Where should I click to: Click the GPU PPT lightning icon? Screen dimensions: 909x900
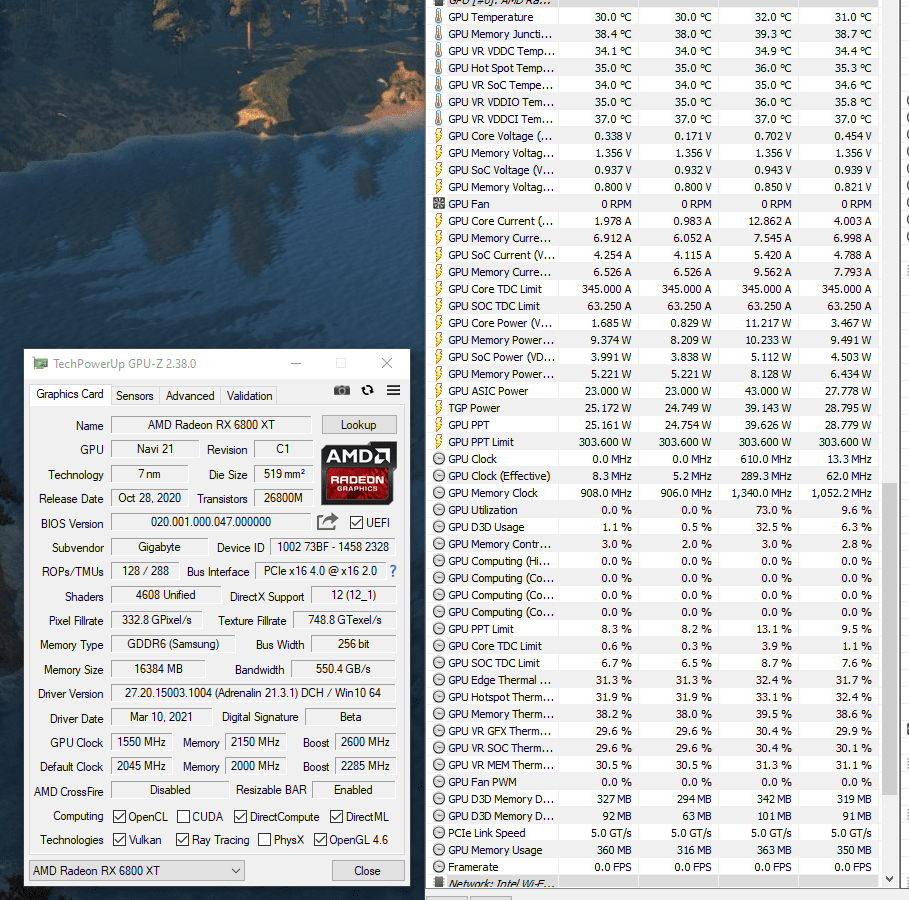(439, 424)
